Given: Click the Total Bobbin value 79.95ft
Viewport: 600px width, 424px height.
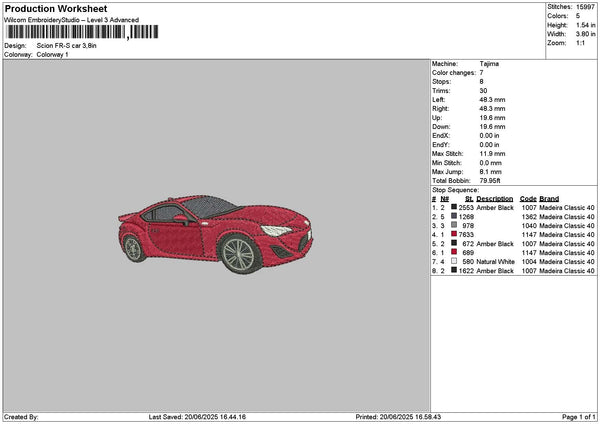Looking at the screenshot, I should pyautogui.click(x=490, y=181).
